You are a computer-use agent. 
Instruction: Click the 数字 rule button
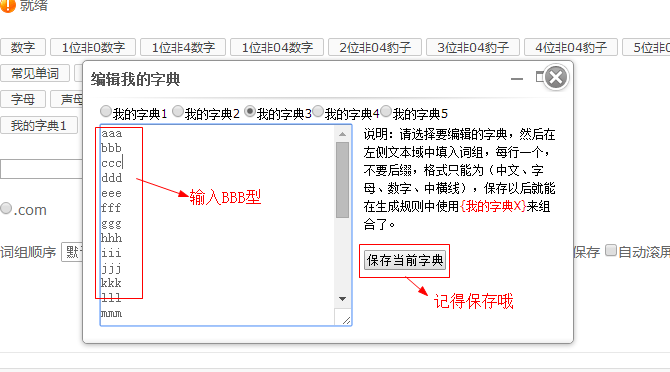(x=23, y=47)
